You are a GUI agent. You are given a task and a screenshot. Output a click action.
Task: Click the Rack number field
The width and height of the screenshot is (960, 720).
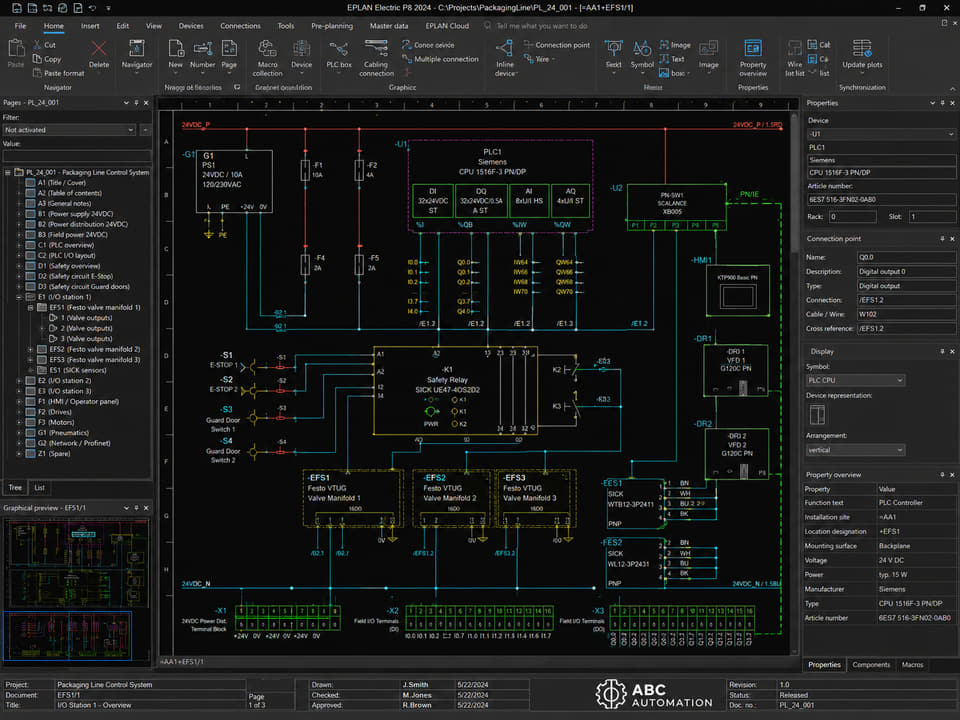[x=852, y=217]
